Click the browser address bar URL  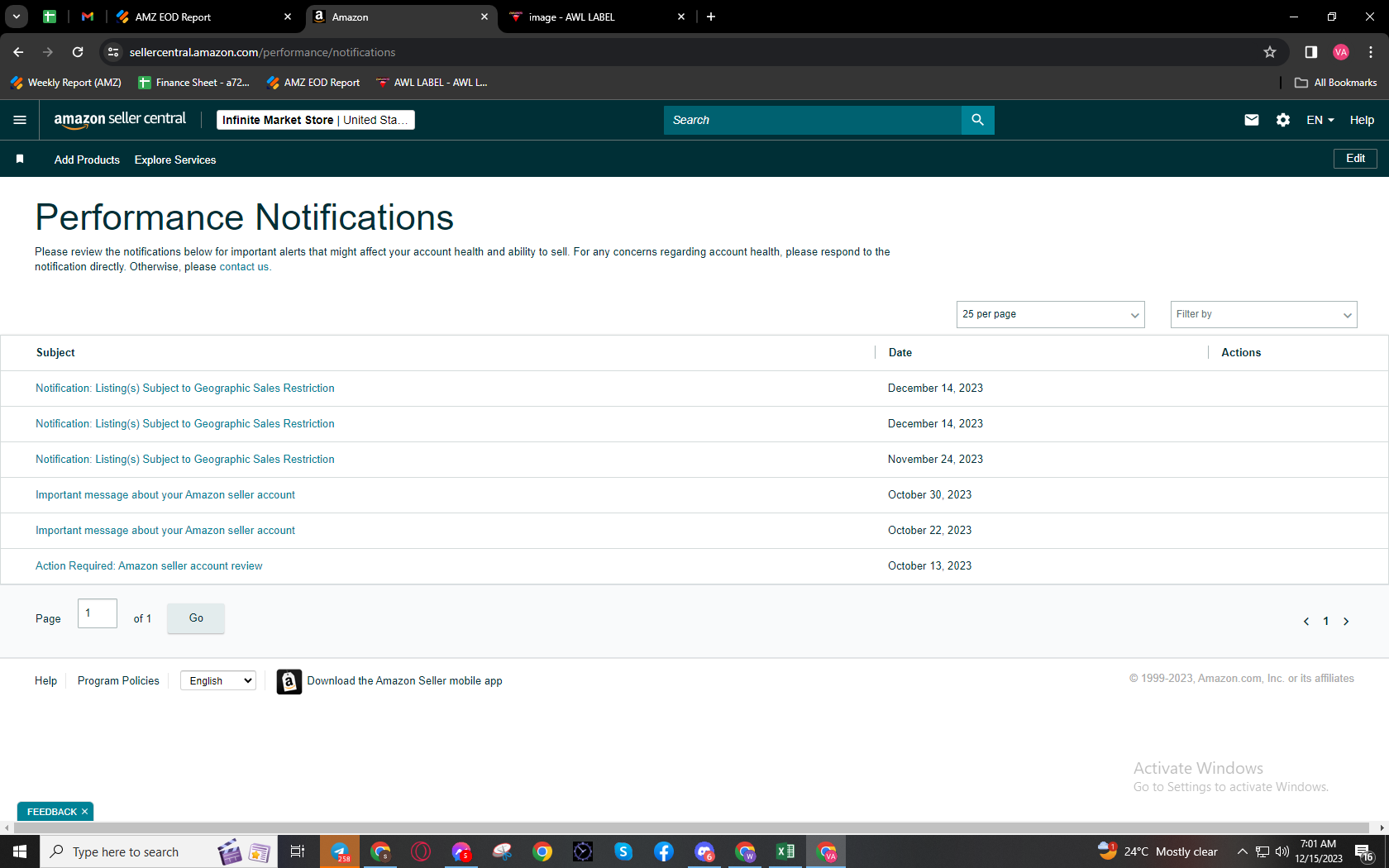(x=262, y=52)
